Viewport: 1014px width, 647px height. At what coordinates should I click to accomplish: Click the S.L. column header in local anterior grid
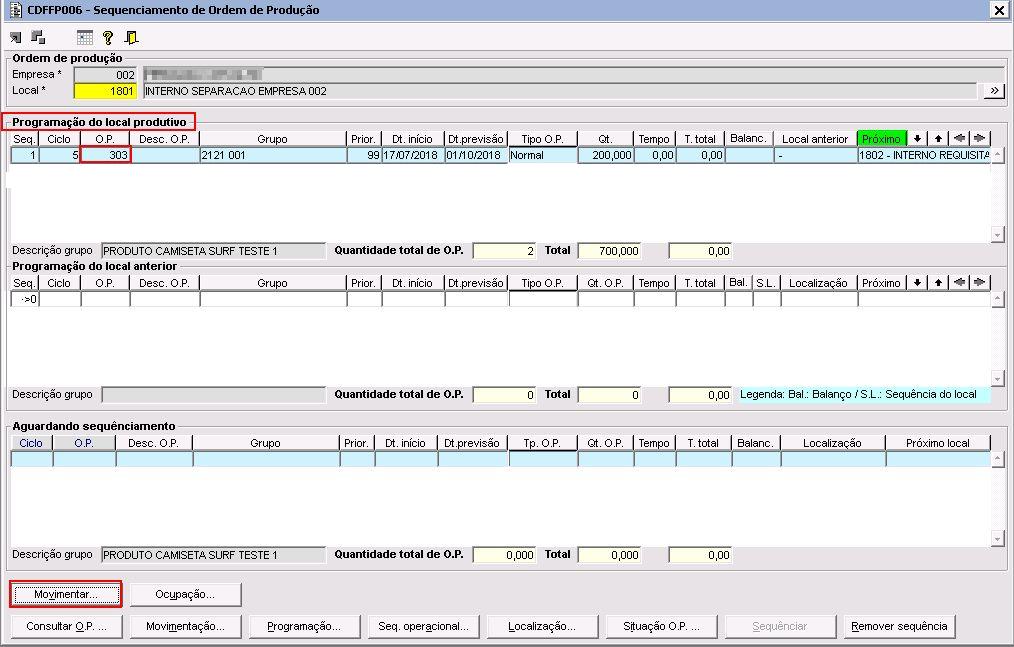766,283
